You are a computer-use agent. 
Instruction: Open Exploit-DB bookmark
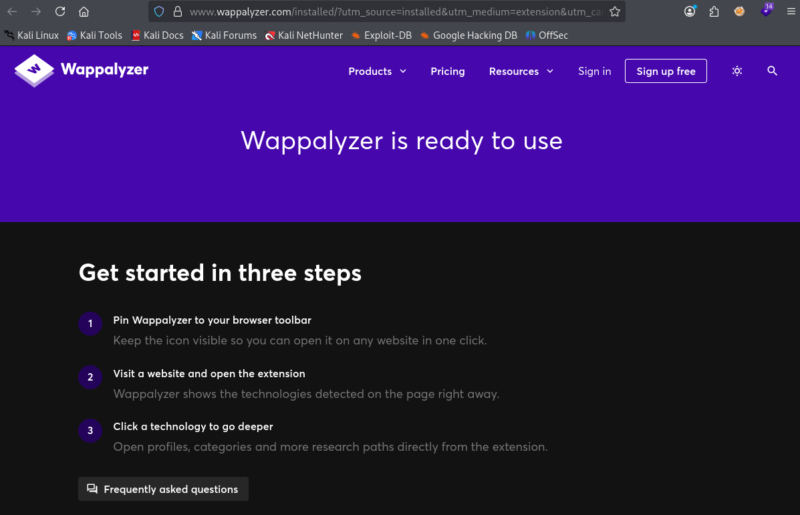coord(382,35)
